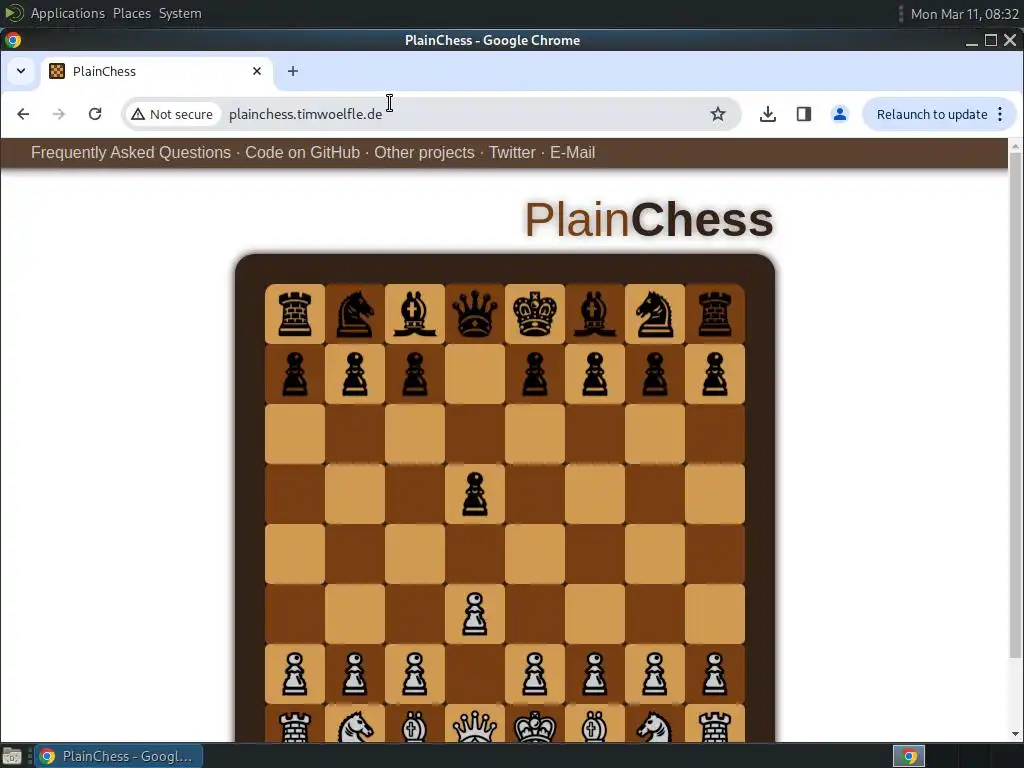
Task: Open Chrome downloads icon
Action: [x=768, y=114]
